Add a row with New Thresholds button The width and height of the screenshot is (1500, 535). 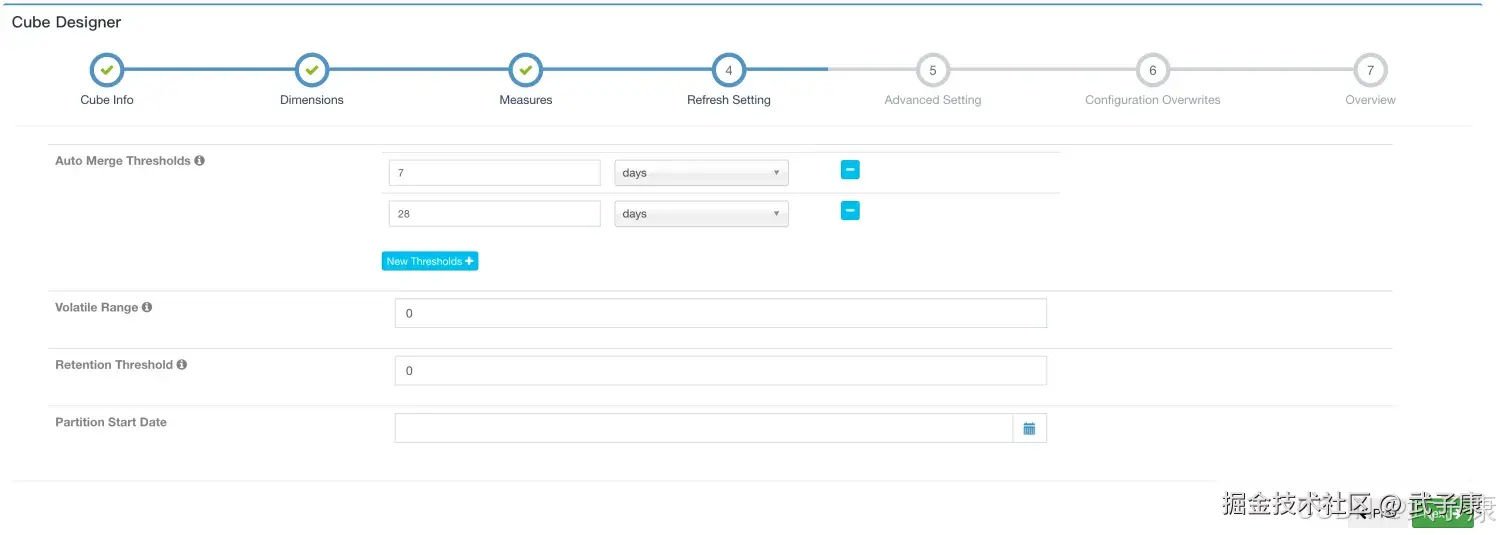(x=430, y=261)
